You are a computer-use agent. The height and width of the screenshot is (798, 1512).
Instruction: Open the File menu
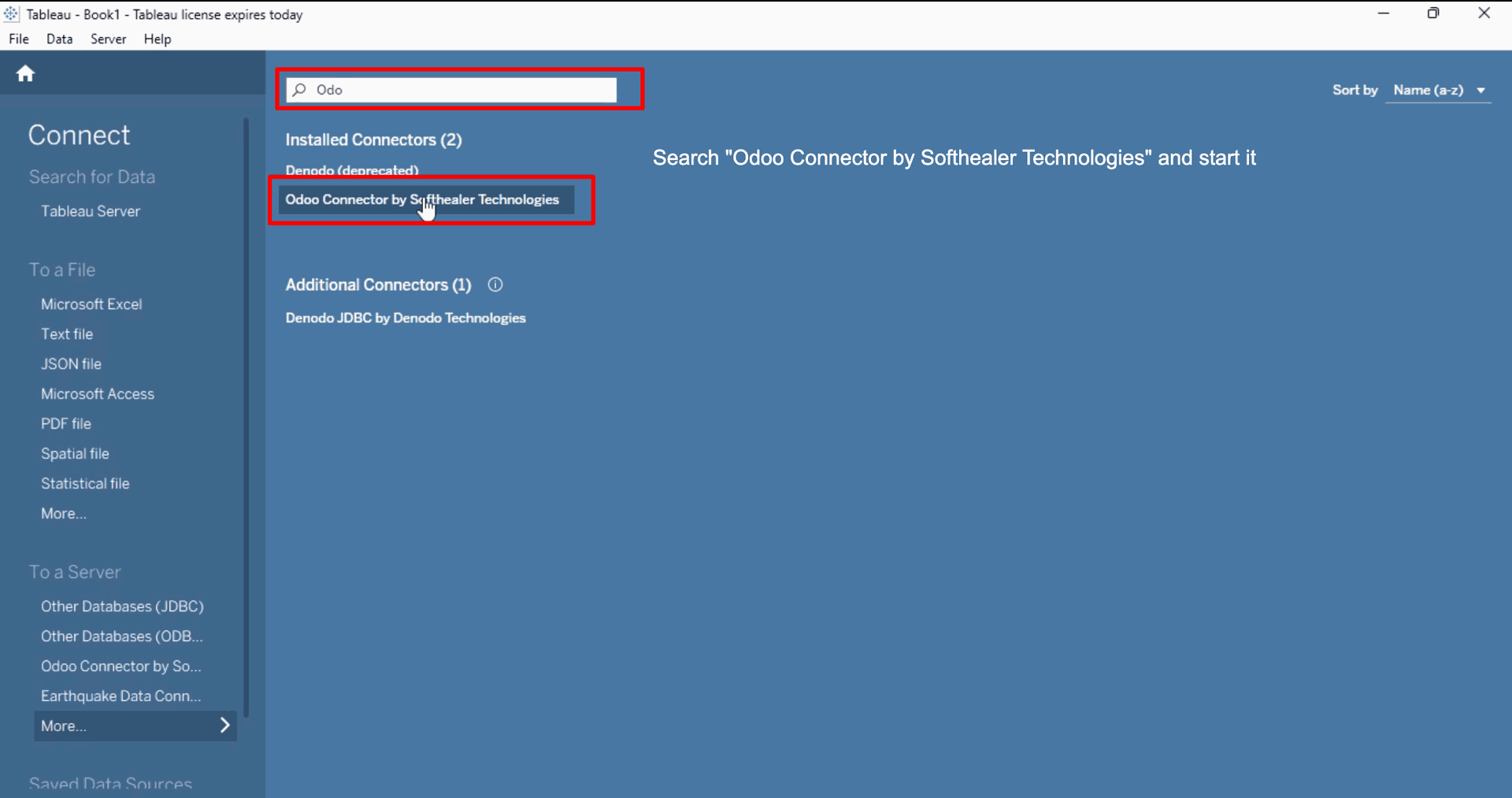pyautogui.click(x=19, y=39)
